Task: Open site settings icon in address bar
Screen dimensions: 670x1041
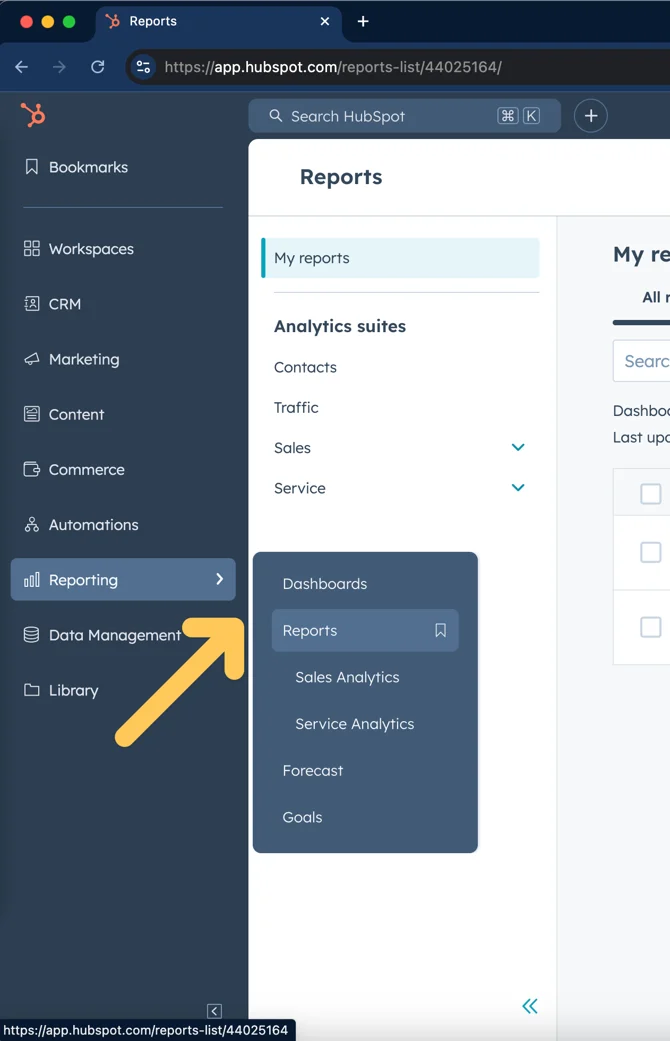Action: 143,67
